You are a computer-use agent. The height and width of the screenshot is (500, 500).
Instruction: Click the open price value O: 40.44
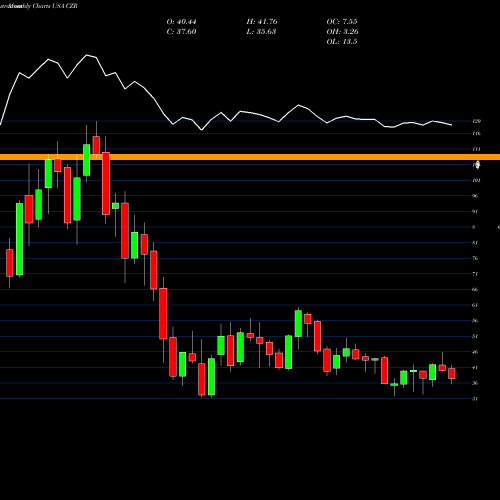pyautogui.click(x=181, y=22)
